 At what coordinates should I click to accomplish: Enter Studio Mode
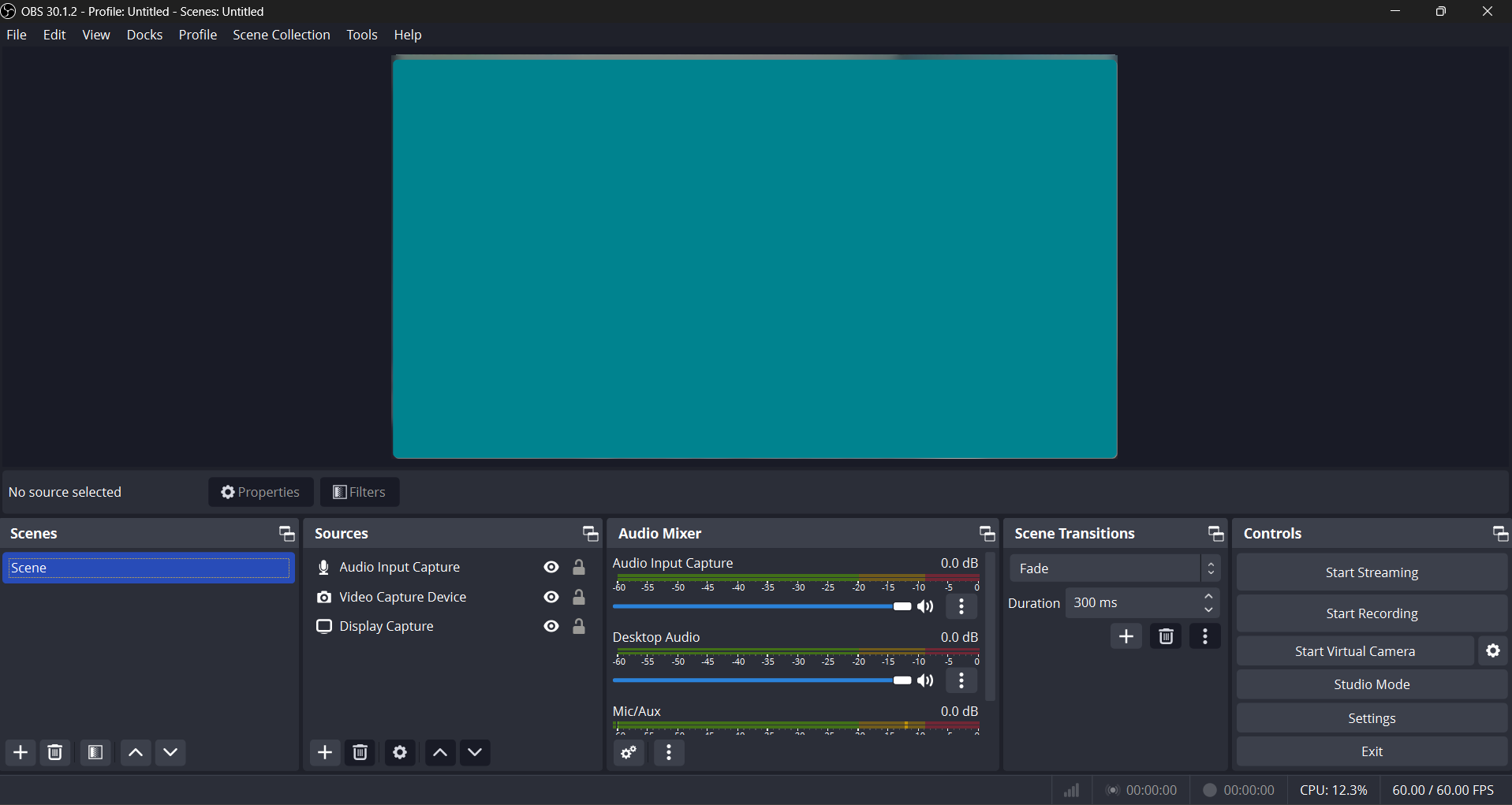(1371, 684)
